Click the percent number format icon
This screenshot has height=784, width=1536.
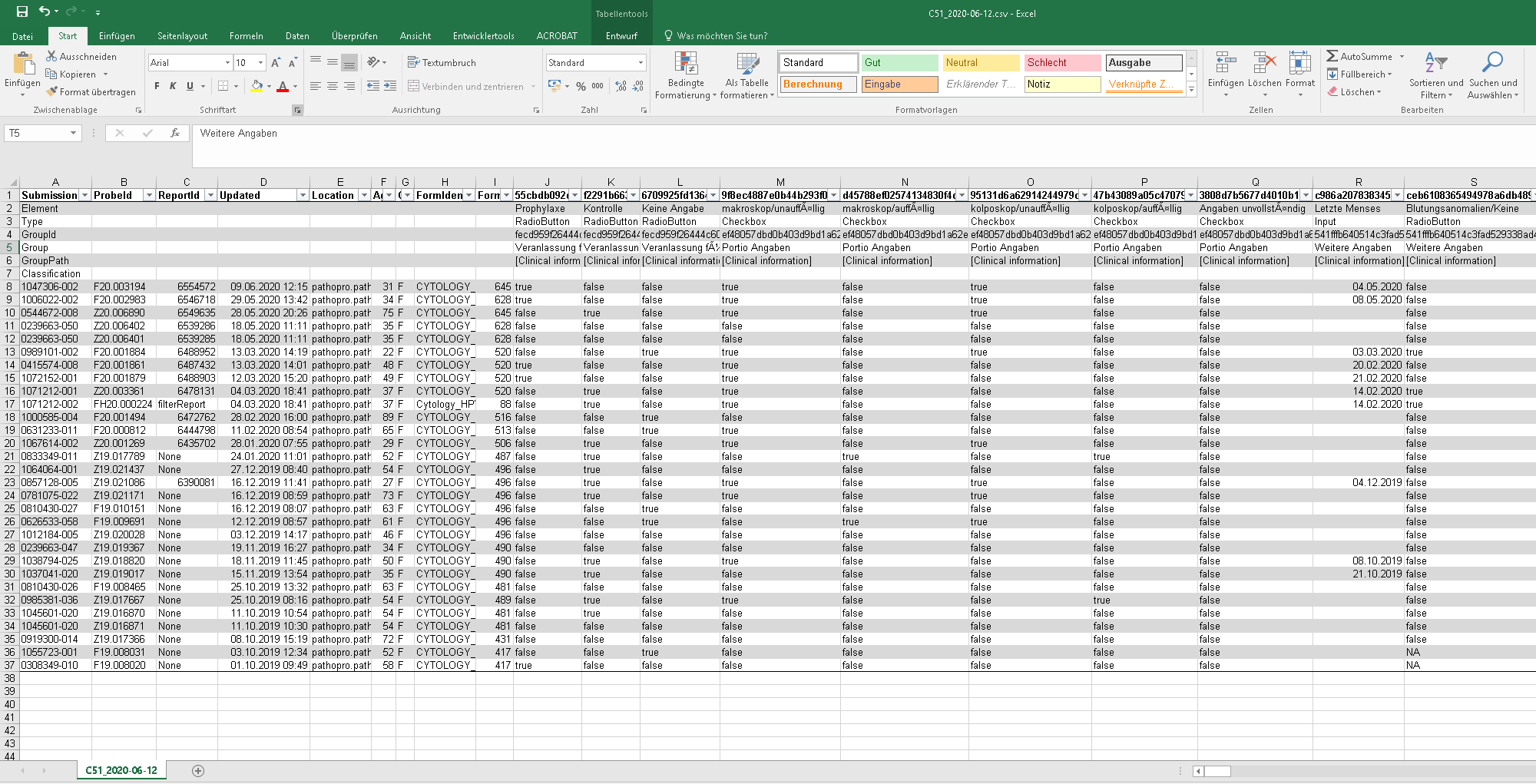click(581, 87)
